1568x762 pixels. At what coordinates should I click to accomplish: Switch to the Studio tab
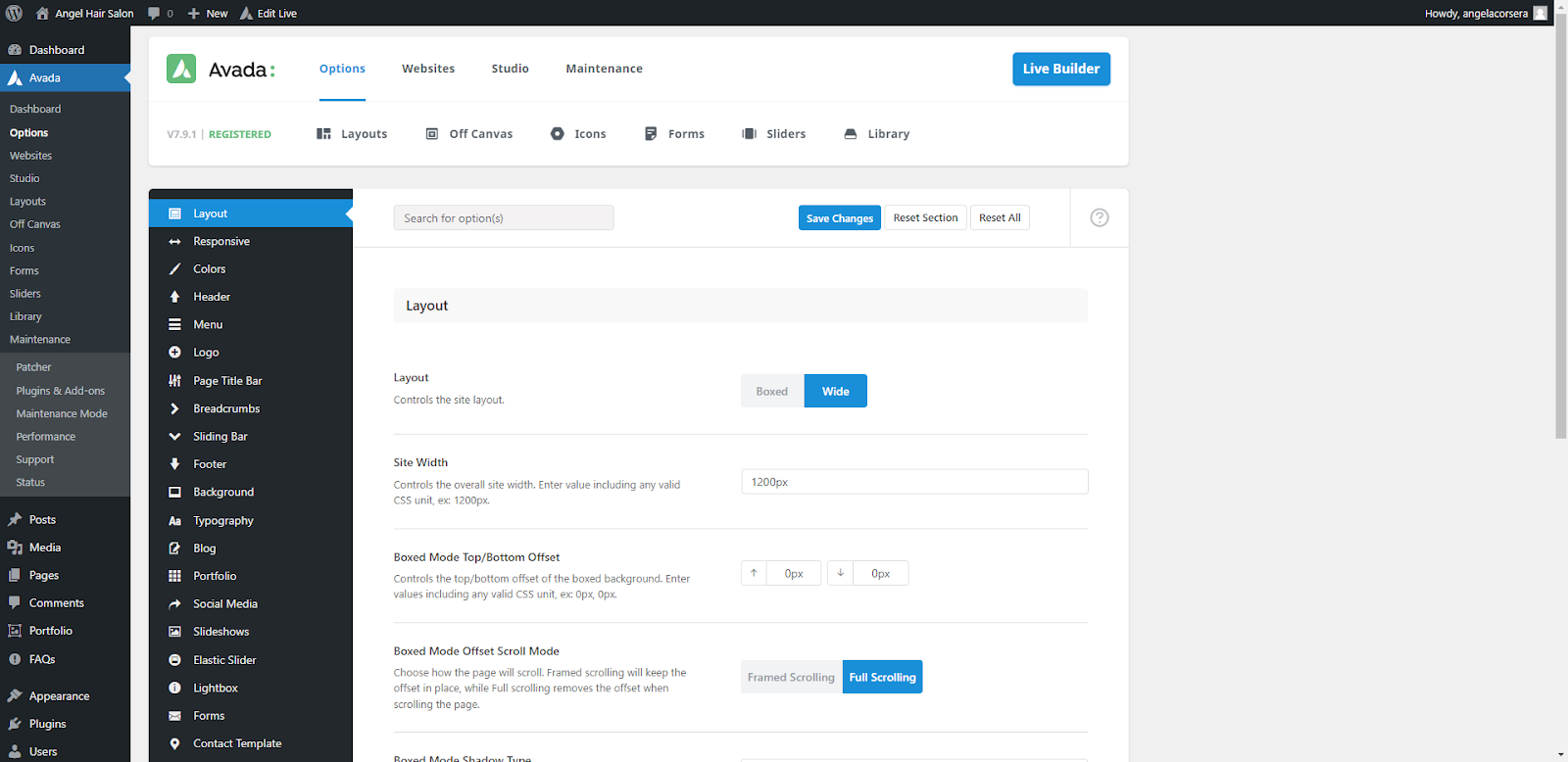pyautogui.click(x=511, y=69)
